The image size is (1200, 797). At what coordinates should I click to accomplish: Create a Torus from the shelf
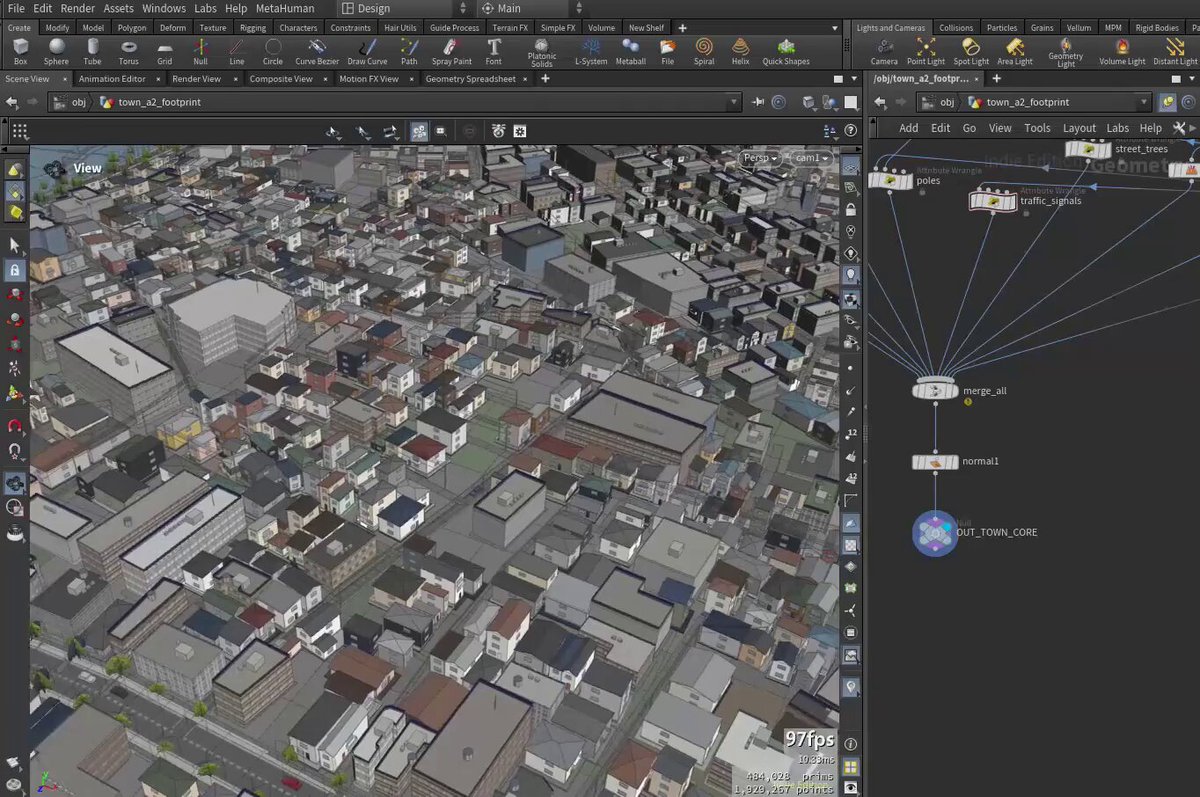128,51
